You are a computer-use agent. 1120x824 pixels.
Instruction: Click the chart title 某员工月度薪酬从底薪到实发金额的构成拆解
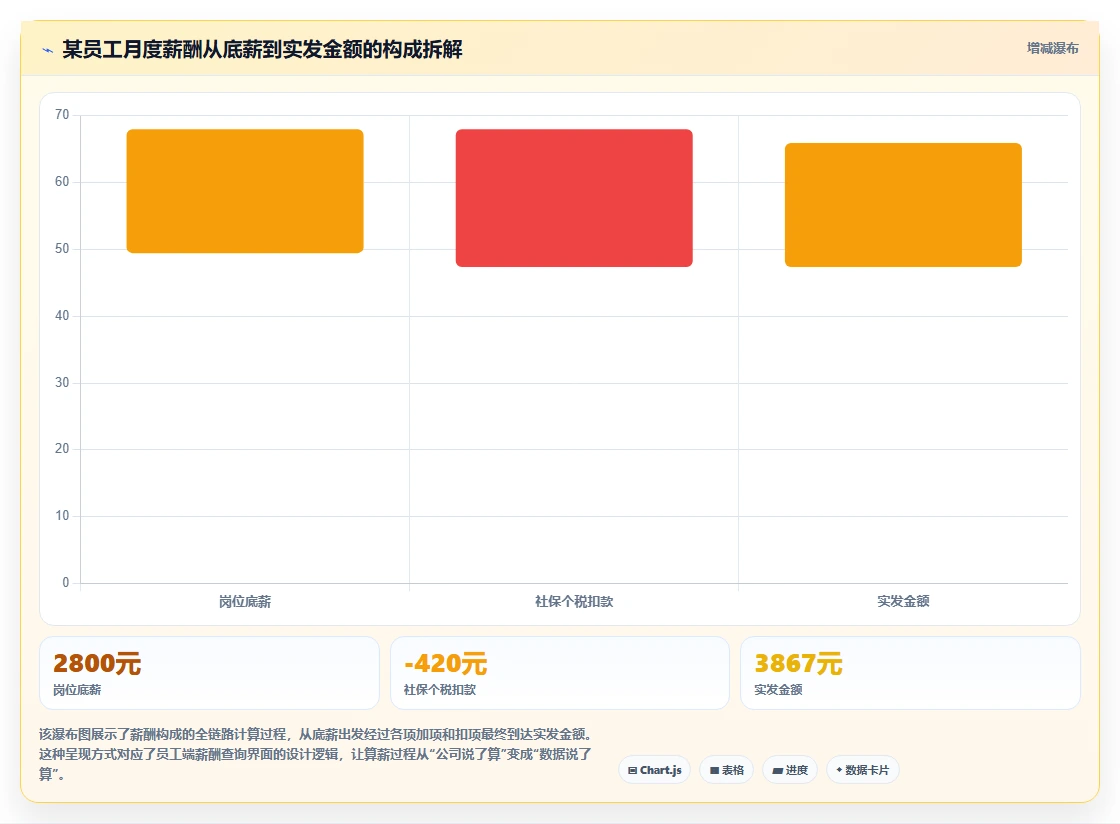tap(262, 49)
